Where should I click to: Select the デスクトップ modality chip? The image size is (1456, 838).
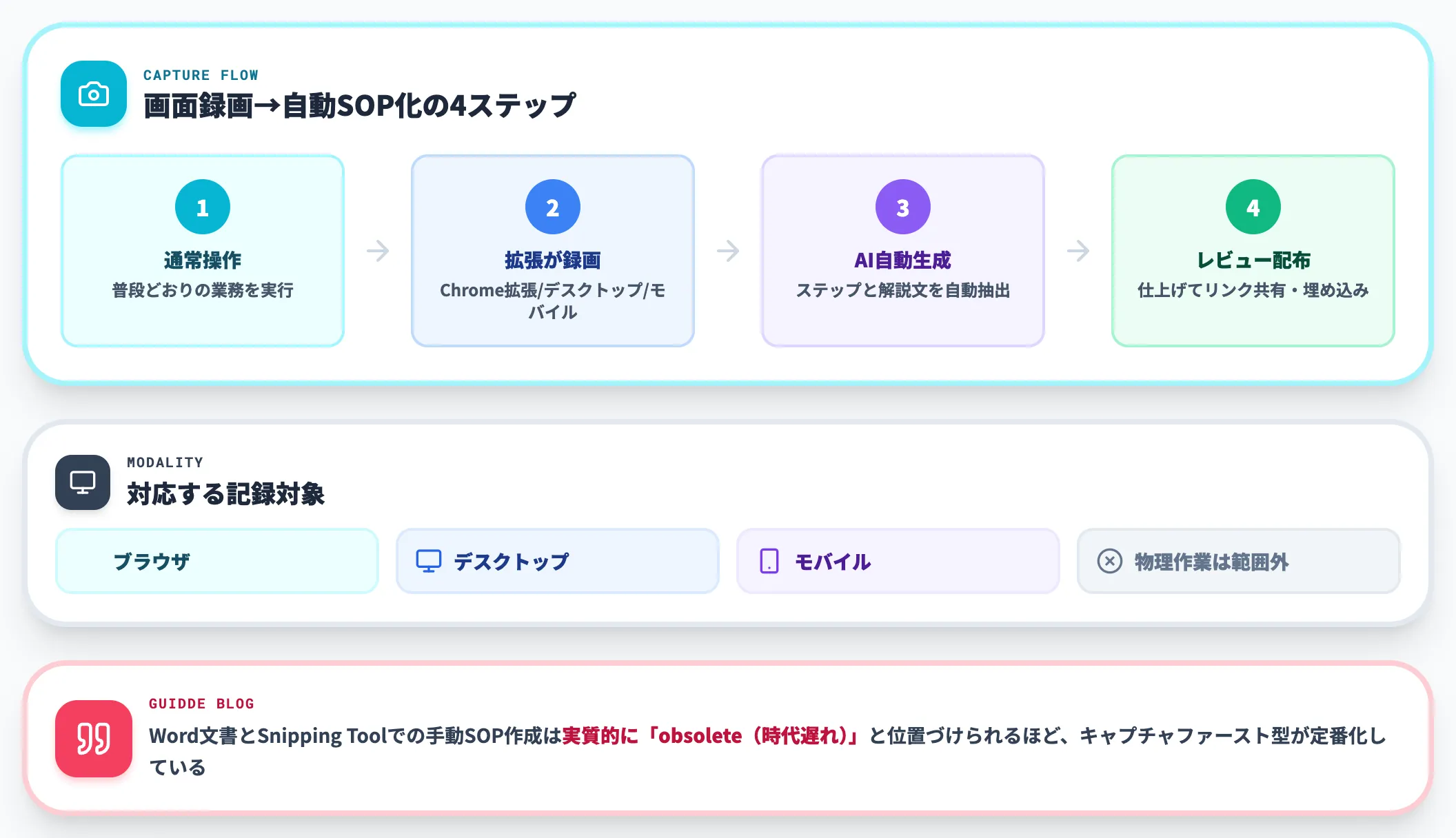pyautogui.click(x=558, y=561)
